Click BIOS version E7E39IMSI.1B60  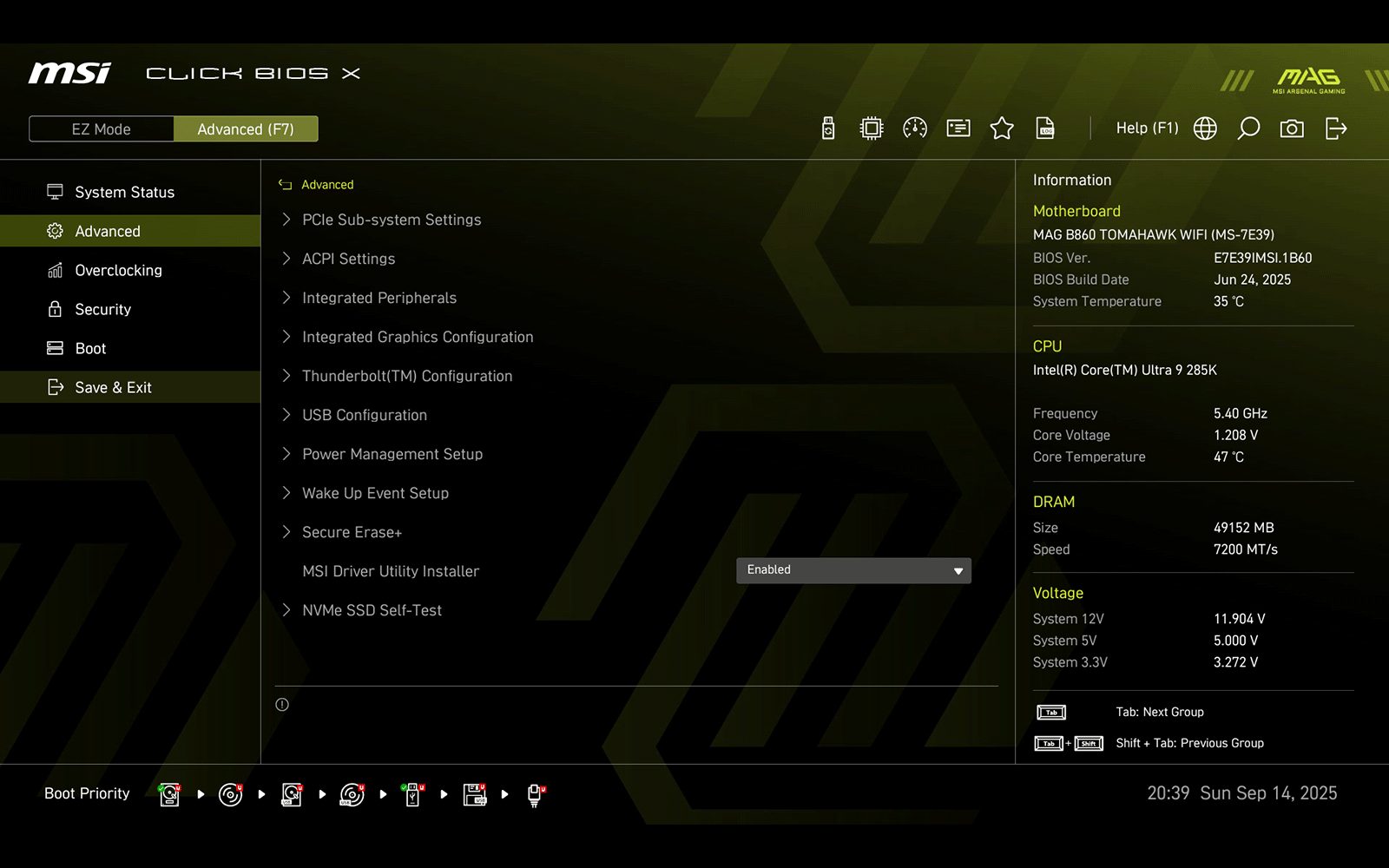pyautogui.click(x=1262, y=258)
